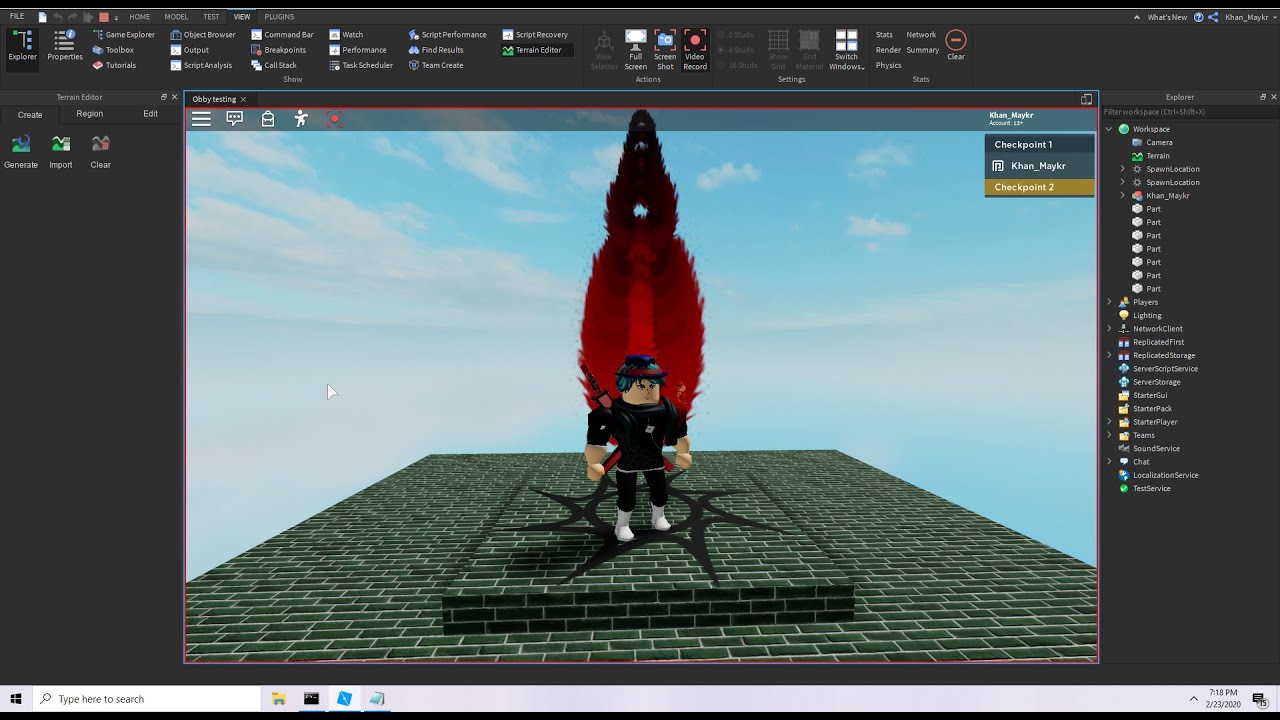Image resolution: width=1280 pixels, height=720 pixels.
Task: Show Network stats
Action: coord(921,35)
